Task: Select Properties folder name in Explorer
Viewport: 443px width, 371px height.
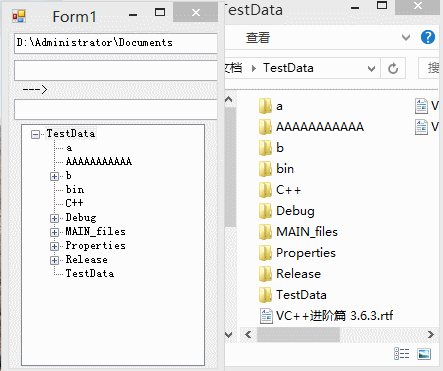Action: [x=306, y=253]
